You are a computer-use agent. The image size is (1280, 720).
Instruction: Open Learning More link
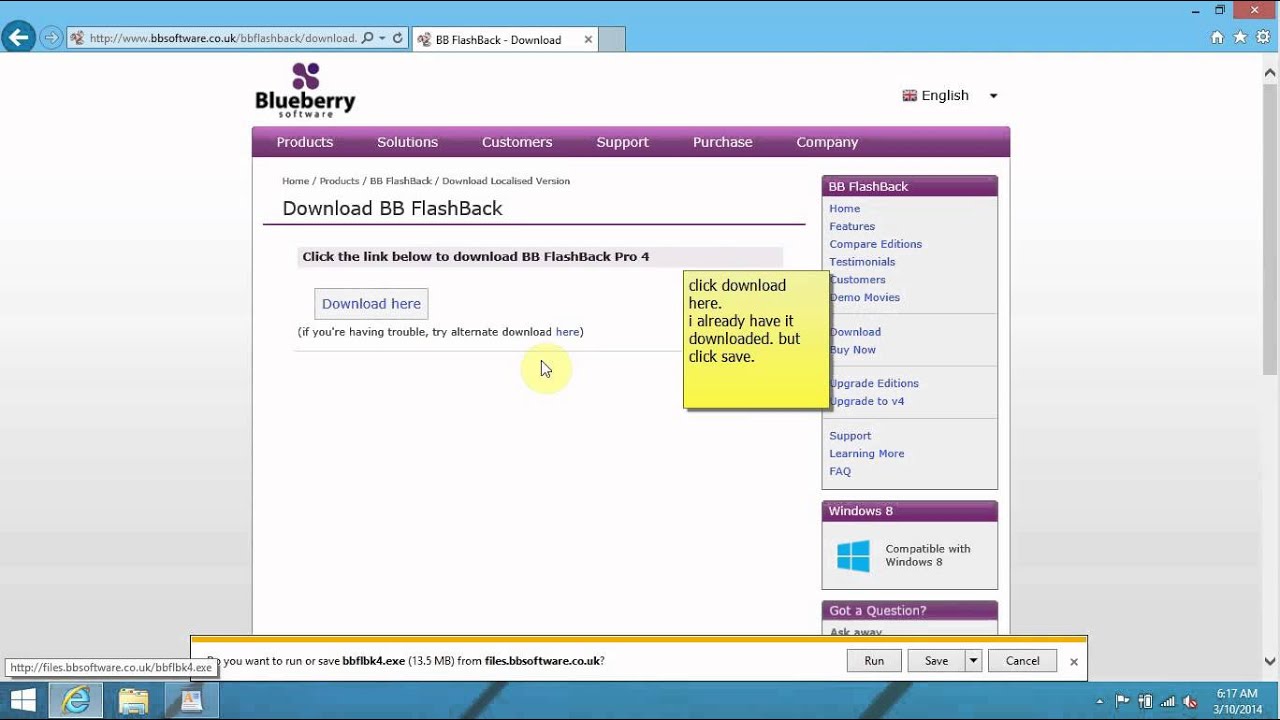click(x=866, y=454)
